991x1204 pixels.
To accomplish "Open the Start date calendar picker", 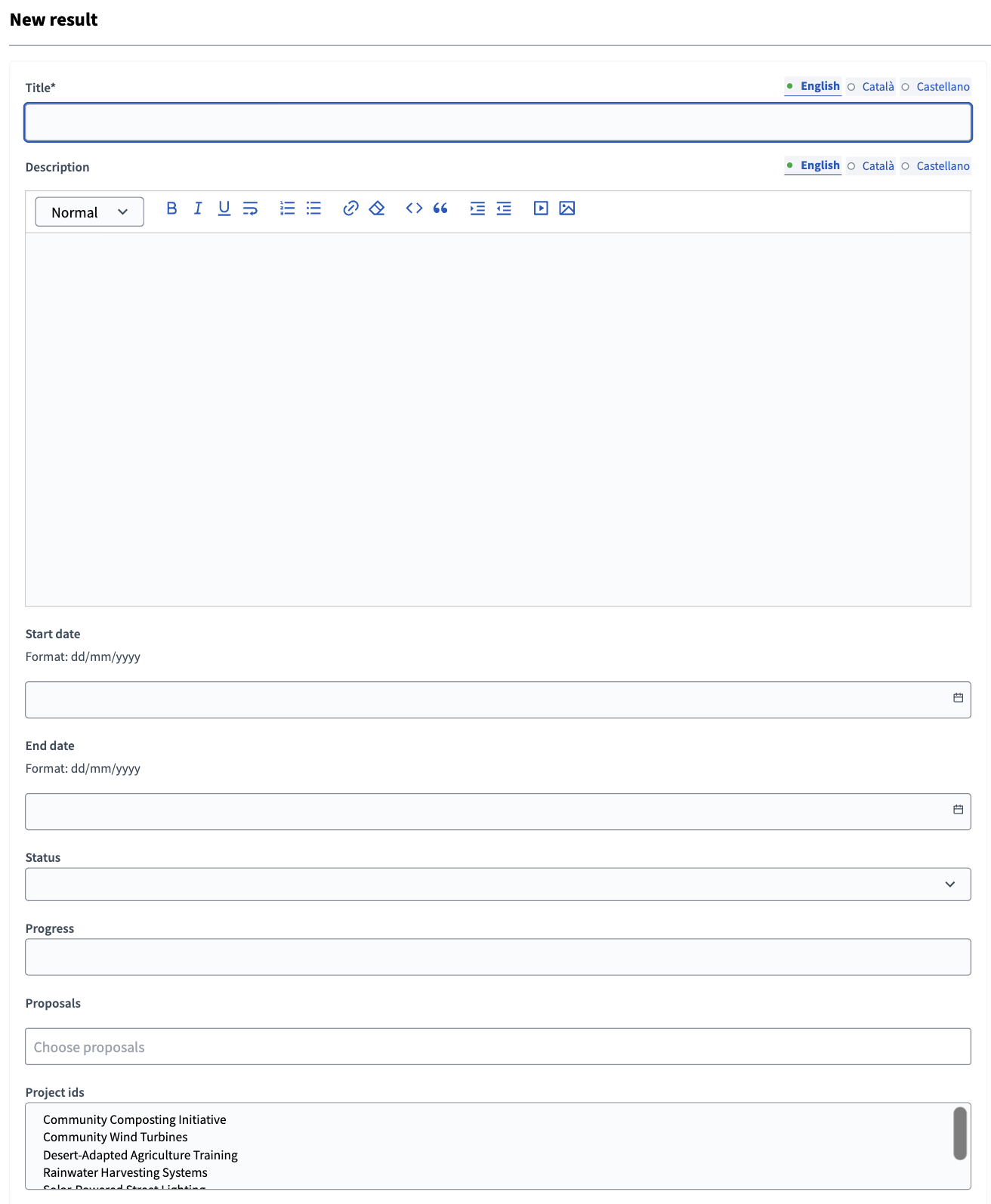I will tap(958, 698).
